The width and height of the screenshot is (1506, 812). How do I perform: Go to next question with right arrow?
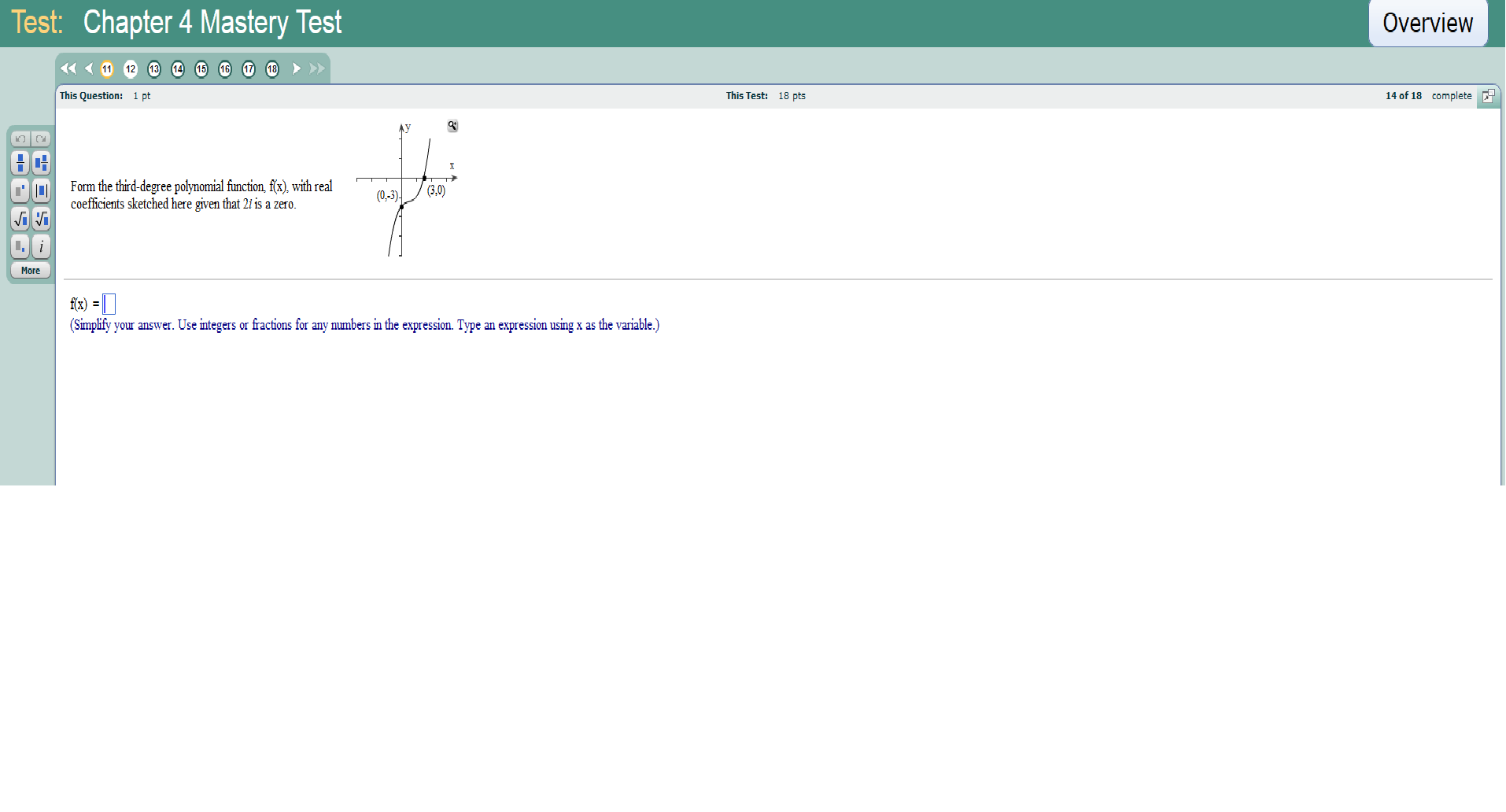click(x=297, y=68)
